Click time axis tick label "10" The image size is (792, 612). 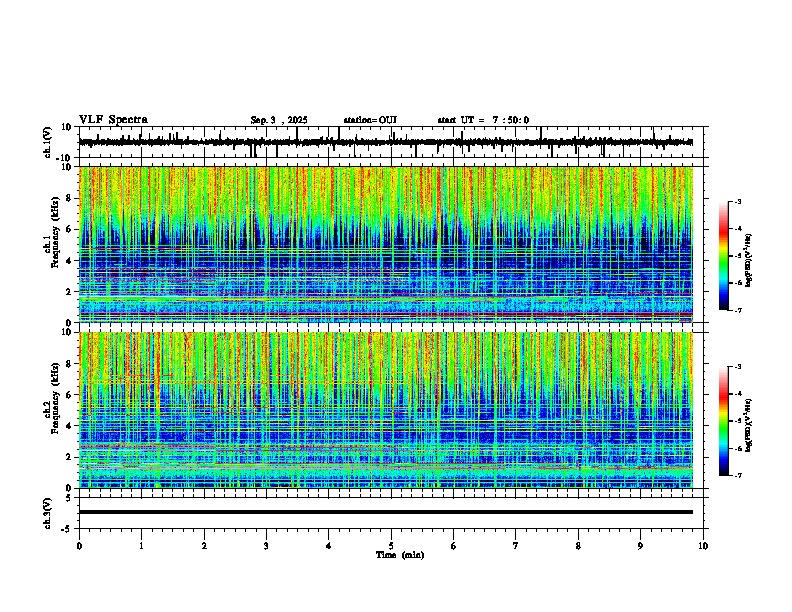(x=703, y=546)
